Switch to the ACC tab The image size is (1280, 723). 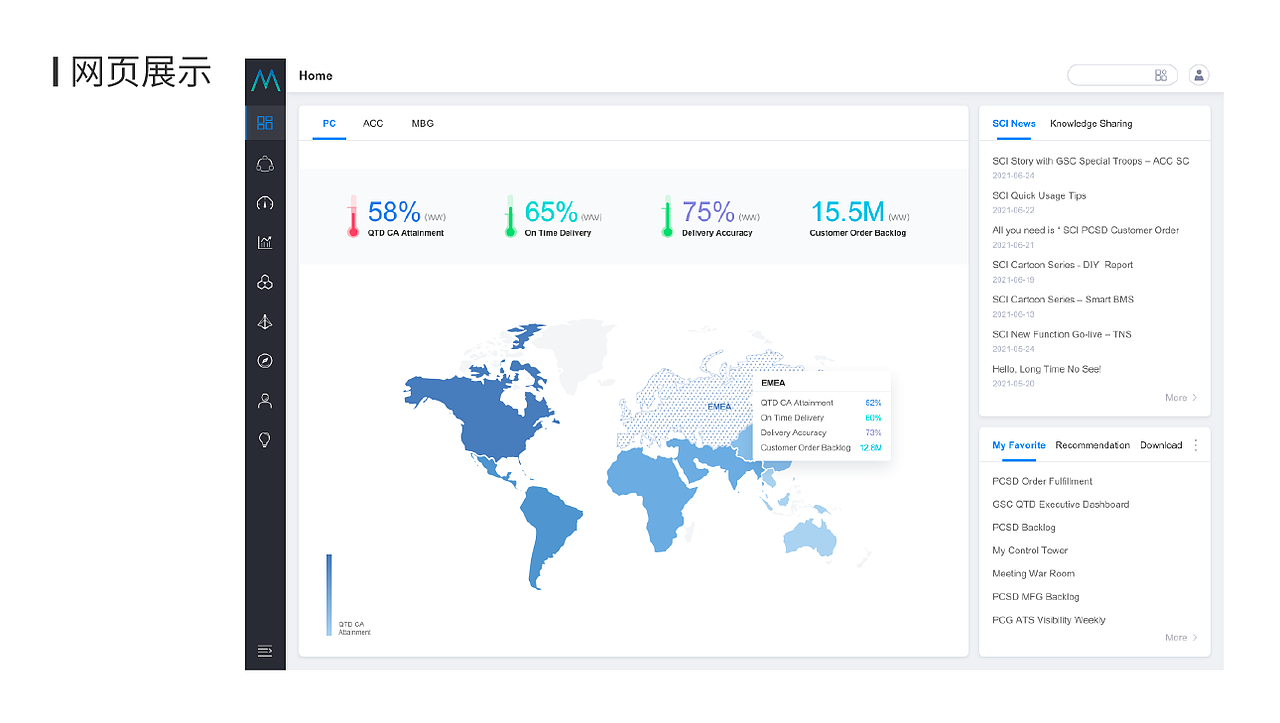coord(373,124)
